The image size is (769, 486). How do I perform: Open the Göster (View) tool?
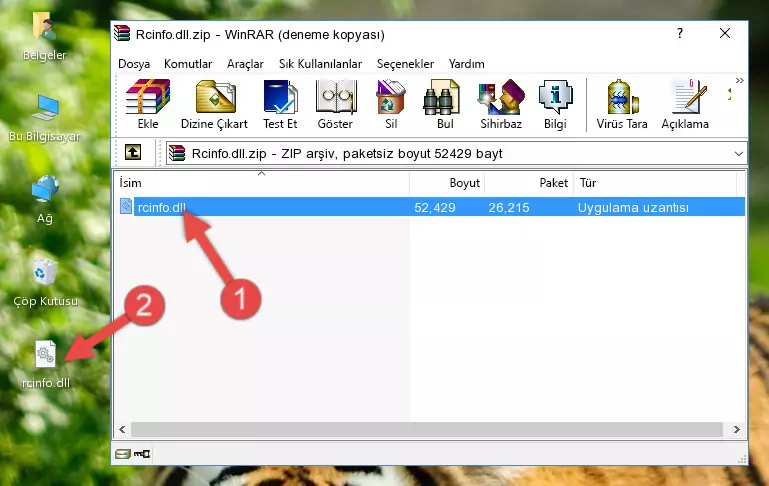(335, 104)
